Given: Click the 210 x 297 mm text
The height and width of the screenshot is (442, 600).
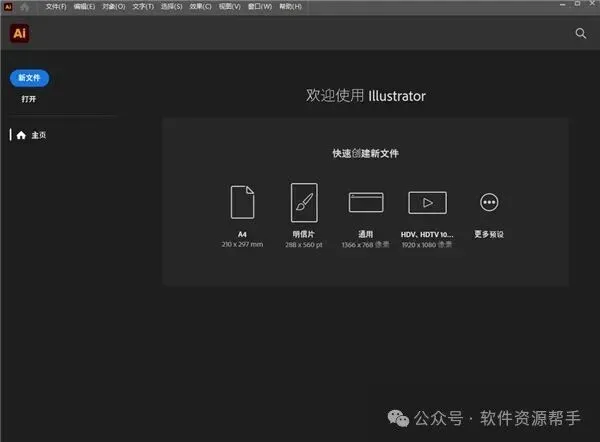Looking at the screenshot, I should pos(242,244).
